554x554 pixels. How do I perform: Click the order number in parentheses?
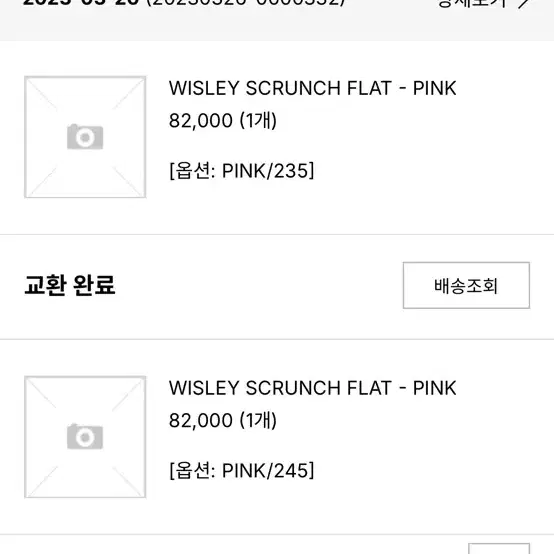point(246,3)
